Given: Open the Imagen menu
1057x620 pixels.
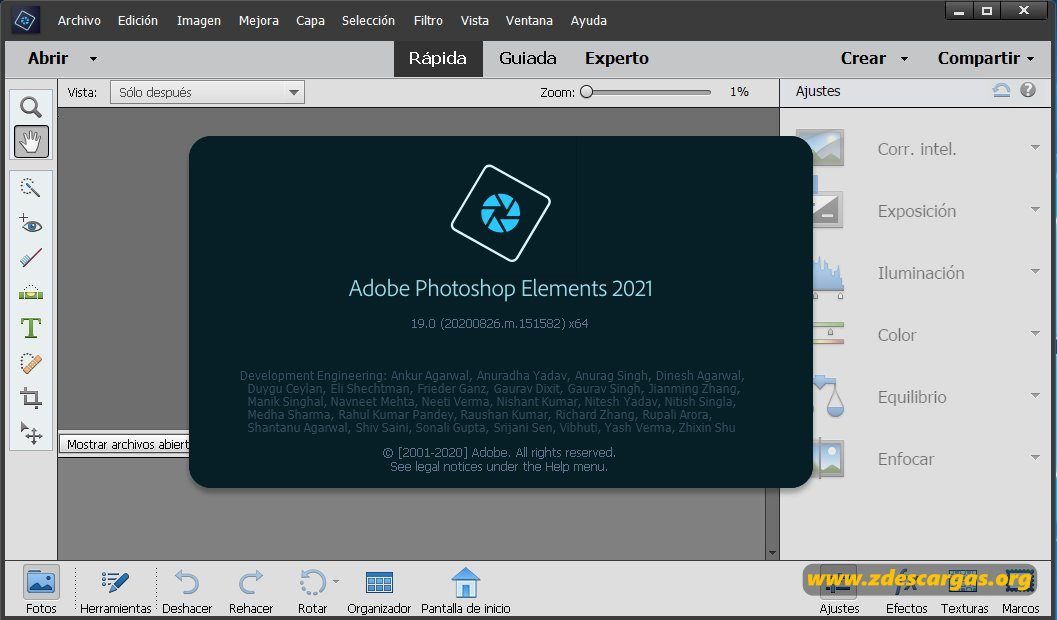Looking at the screenshot, I should [199, 21].
